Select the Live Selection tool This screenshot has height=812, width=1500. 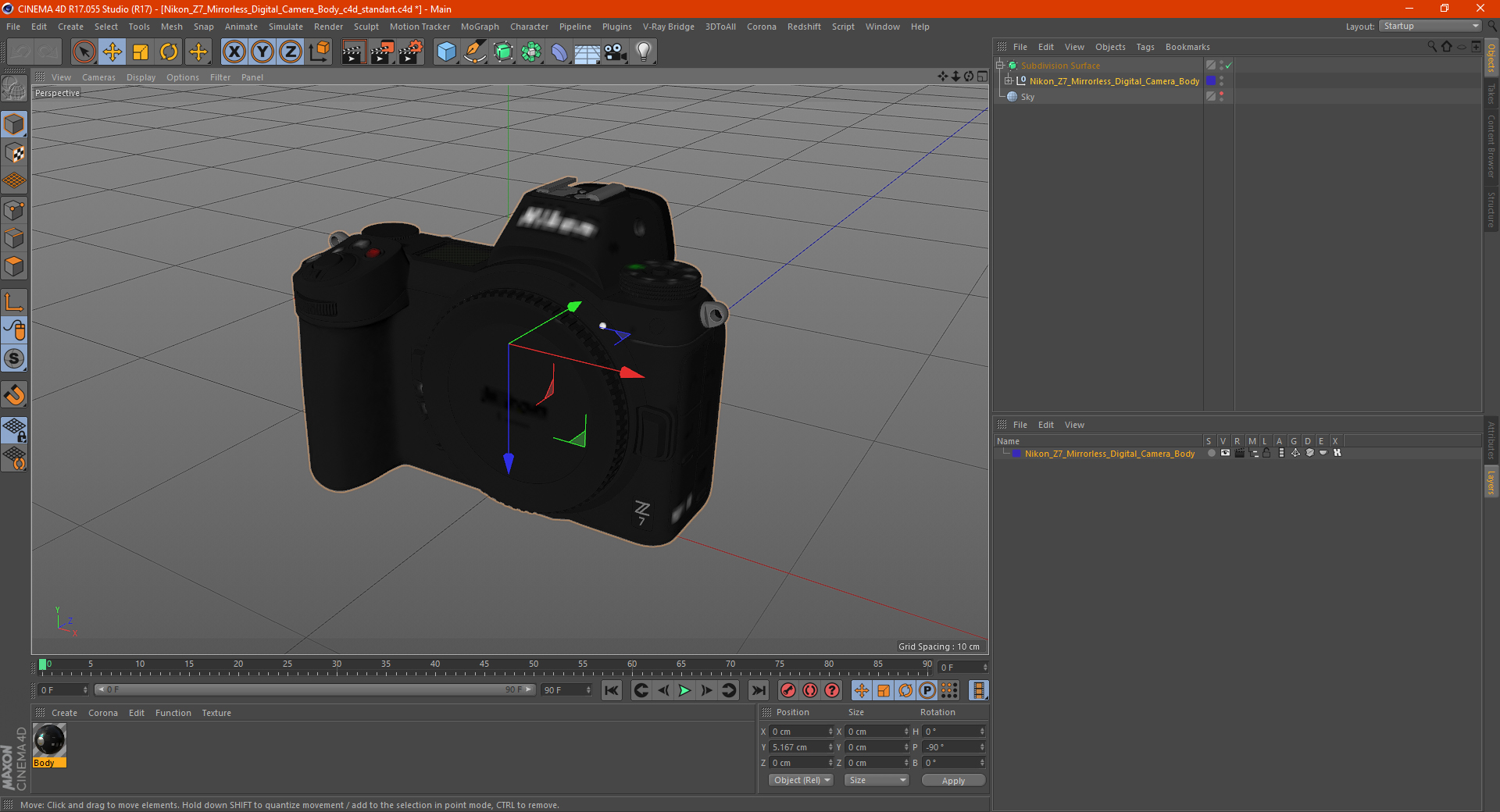(x=84, y=52)
